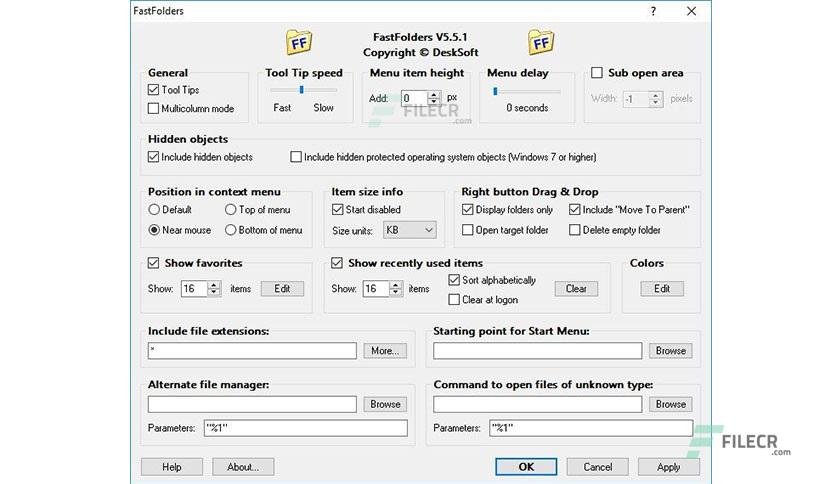
Task: Enable Delete empty folder checkbox
Action: coord(575,230)
